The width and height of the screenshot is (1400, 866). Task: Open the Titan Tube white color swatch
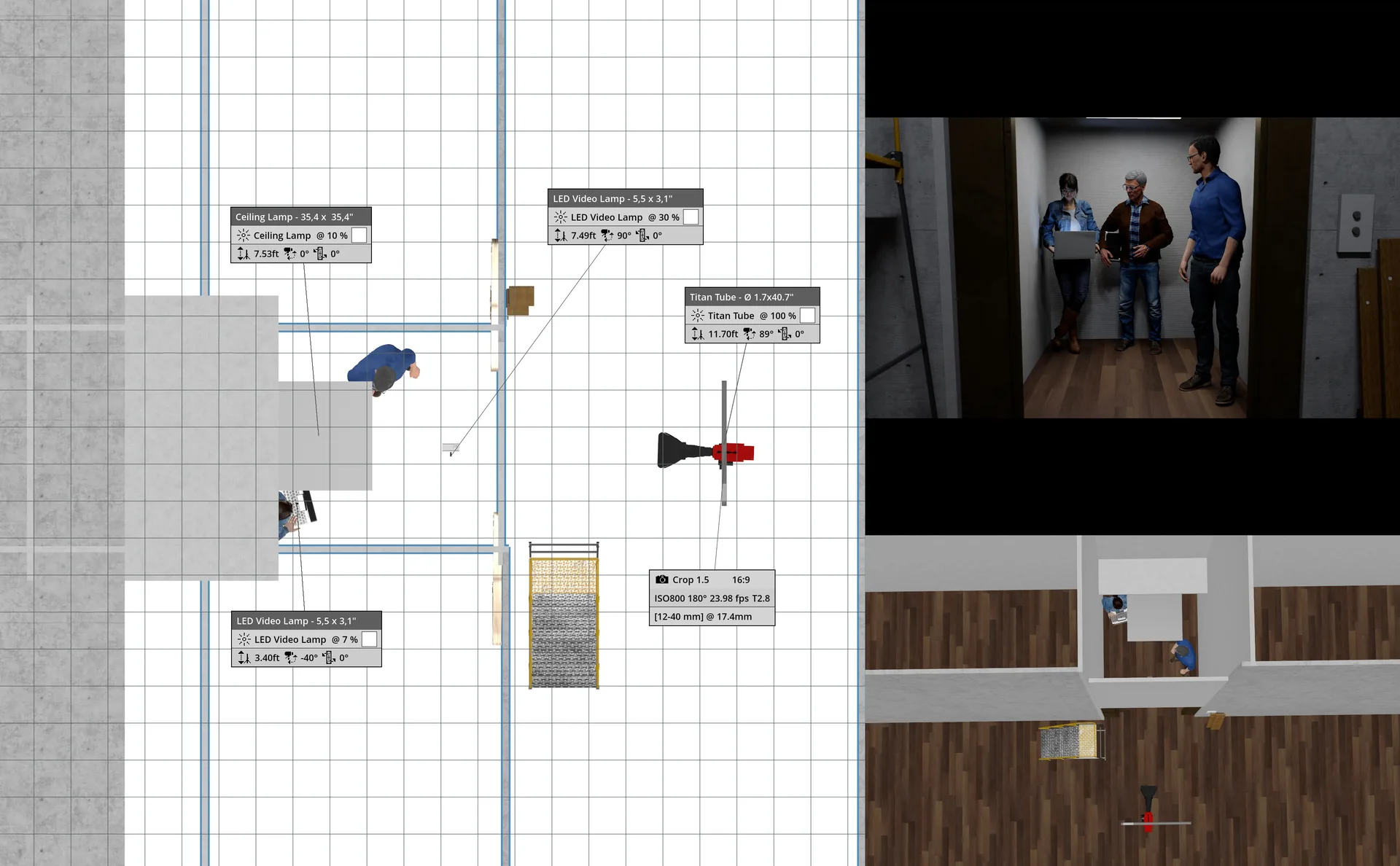pos(808,316)
